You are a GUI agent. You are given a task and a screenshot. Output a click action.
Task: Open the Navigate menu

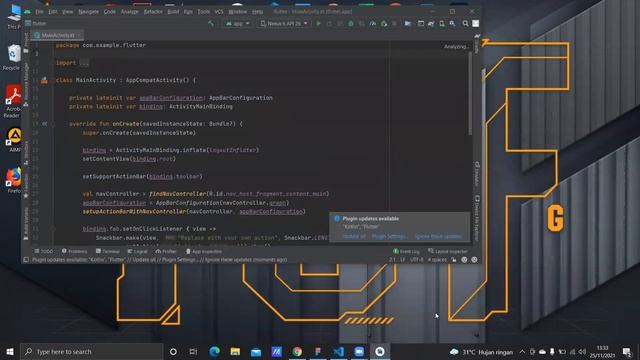[89, 12]
